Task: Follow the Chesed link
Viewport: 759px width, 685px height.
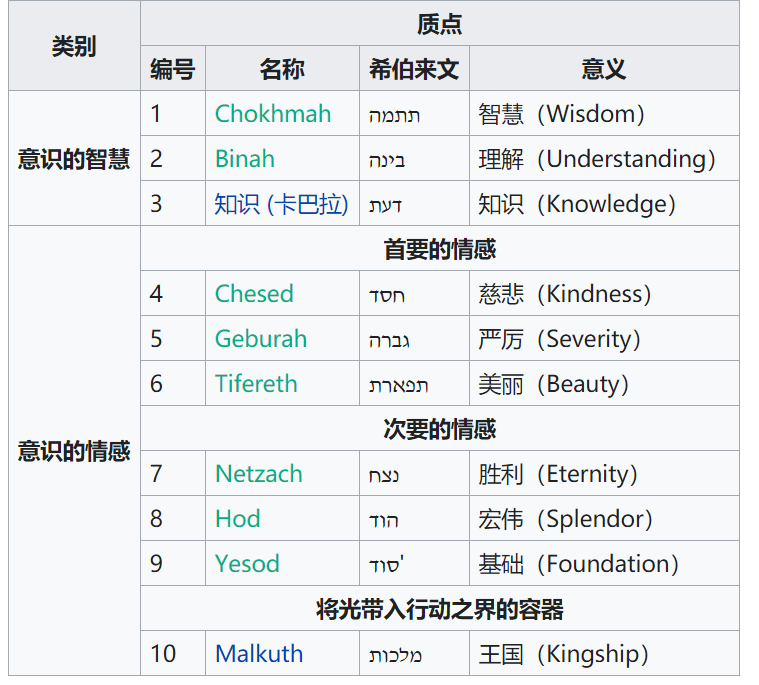Action: click(x=254, y=294)
